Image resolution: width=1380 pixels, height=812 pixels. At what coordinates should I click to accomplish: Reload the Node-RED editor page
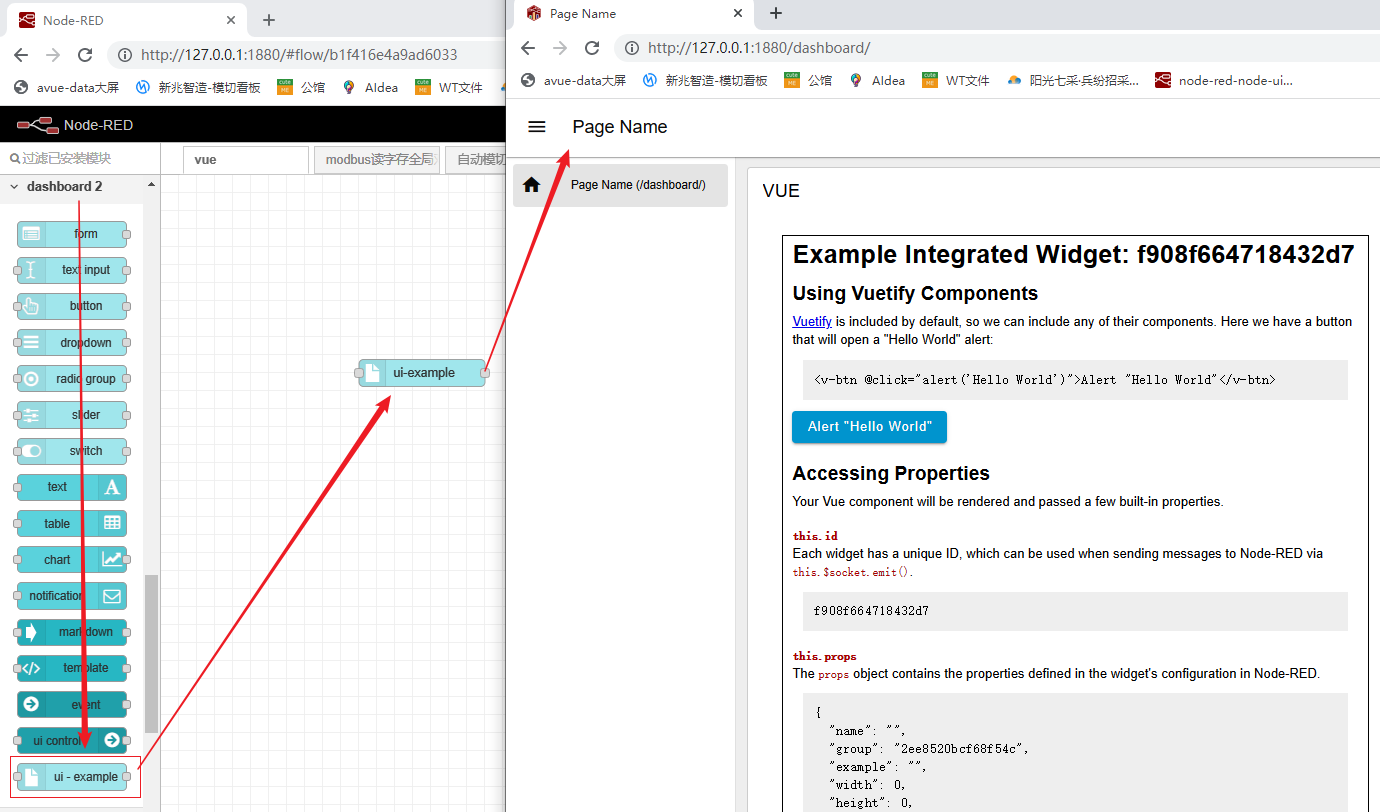tap(85, 55)
